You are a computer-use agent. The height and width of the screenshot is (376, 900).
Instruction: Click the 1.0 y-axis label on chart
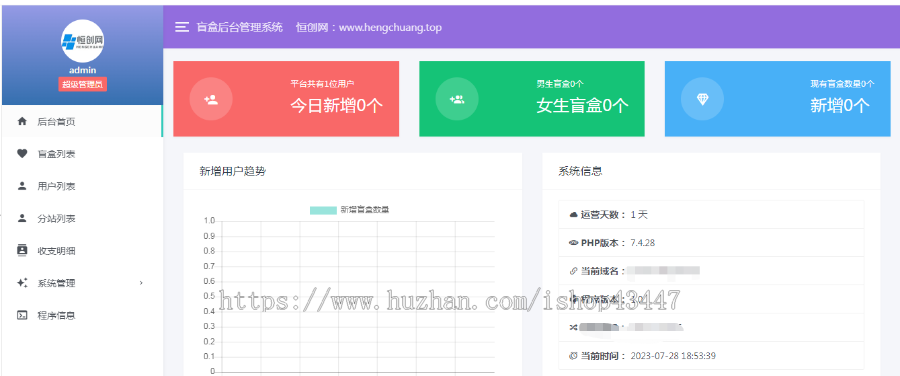click(209, 220)
